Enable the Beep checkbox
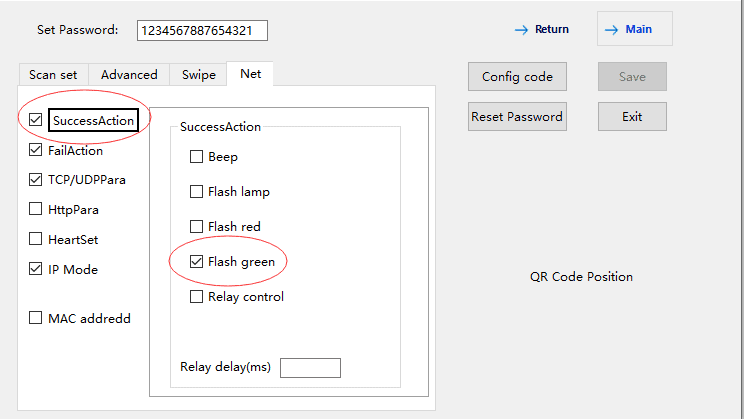 click(196, 157)
